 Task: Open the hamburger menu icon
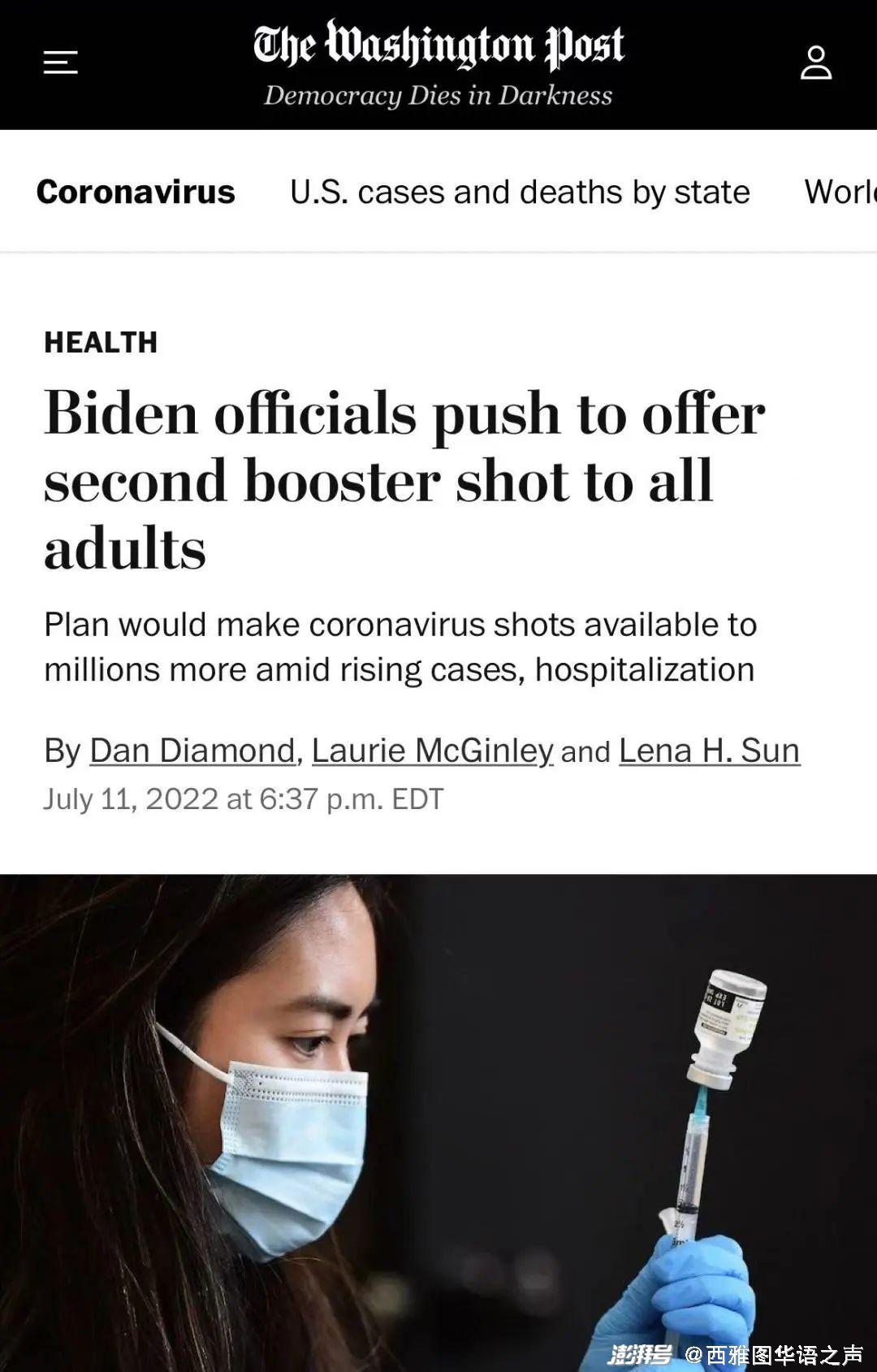pos(60,63)
